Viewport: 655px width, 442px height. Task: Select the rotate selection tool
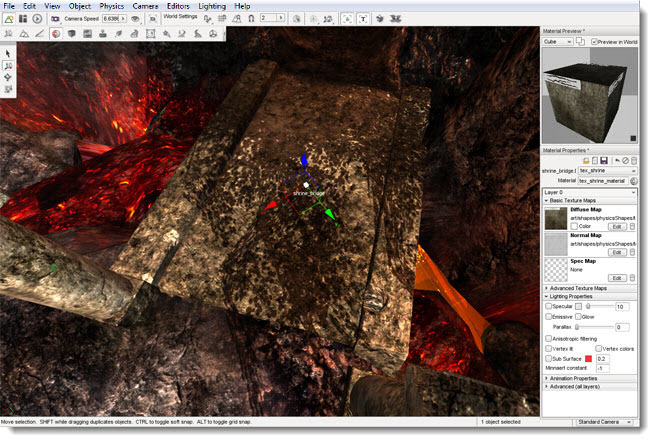coord(8,77)
